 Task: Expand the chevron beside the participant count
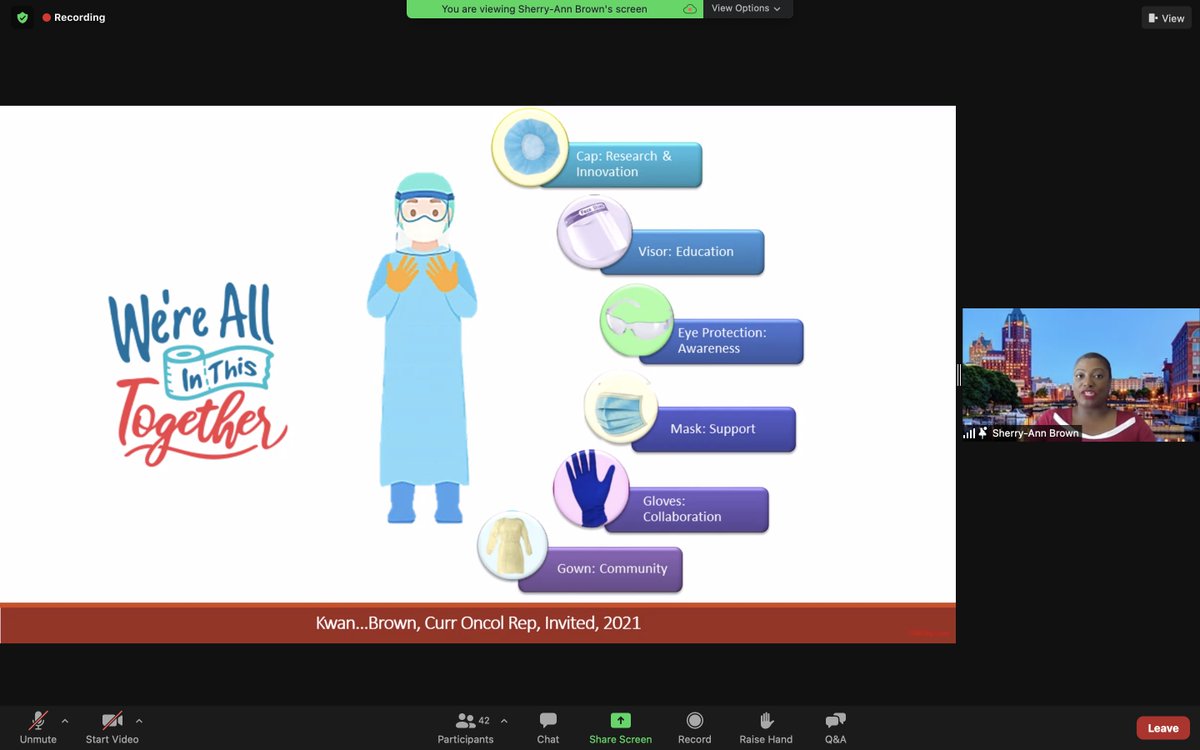tap(503, 720)
